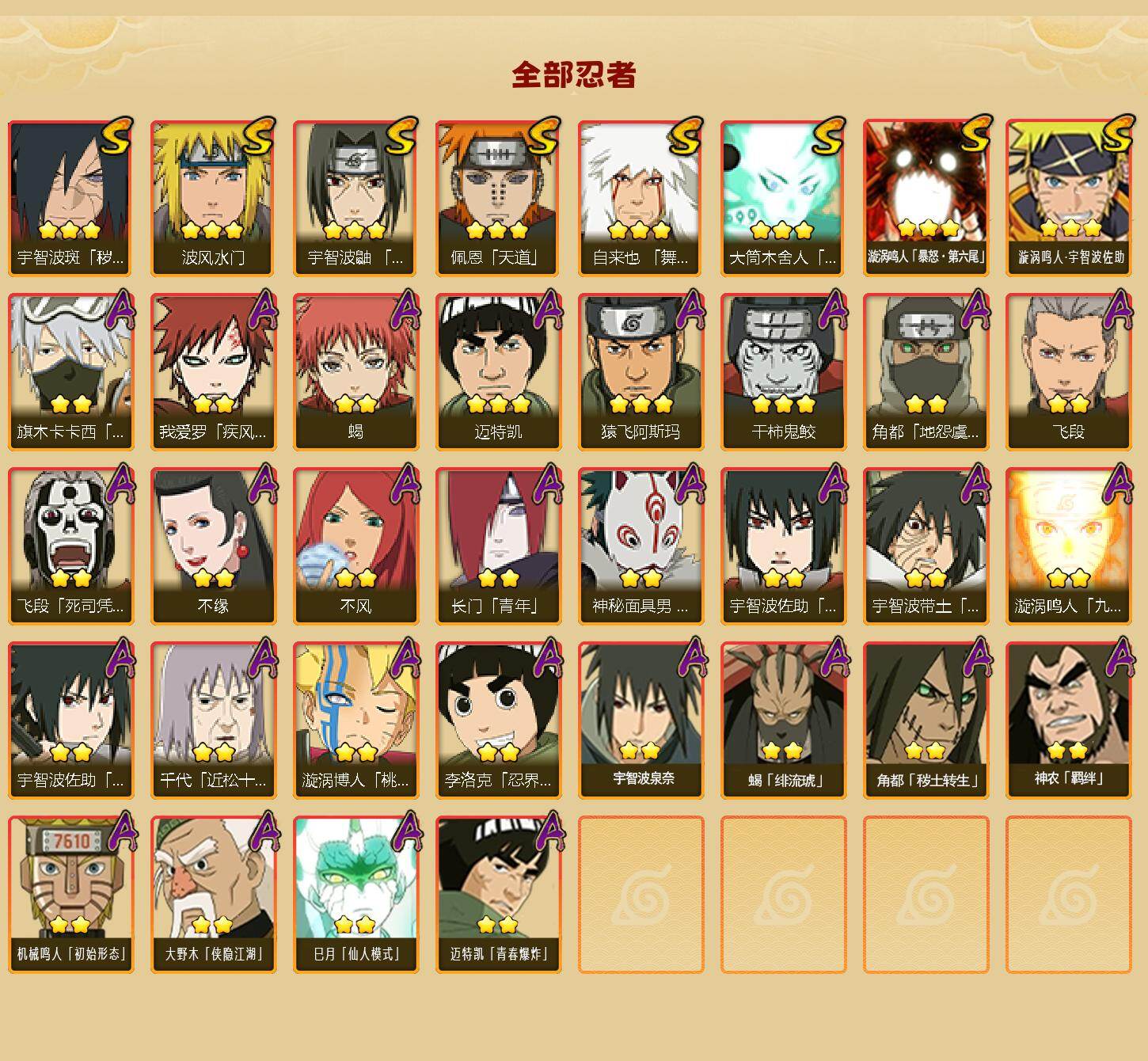Select the 机械鸣人「初始形态」 card
This screenshot has width=1148, height=1061.
coord(70,895)
